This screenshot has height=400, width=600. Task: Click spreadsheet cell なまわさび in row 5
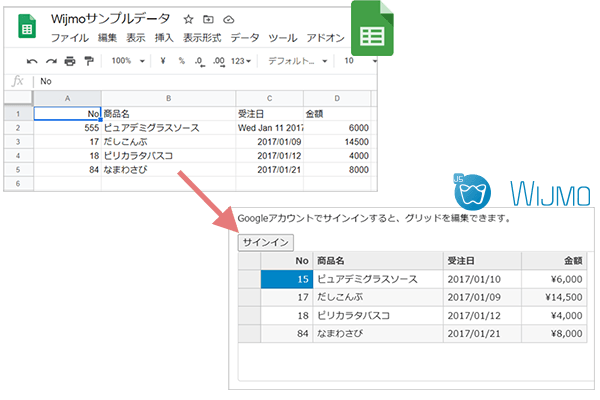pos(168,170)
